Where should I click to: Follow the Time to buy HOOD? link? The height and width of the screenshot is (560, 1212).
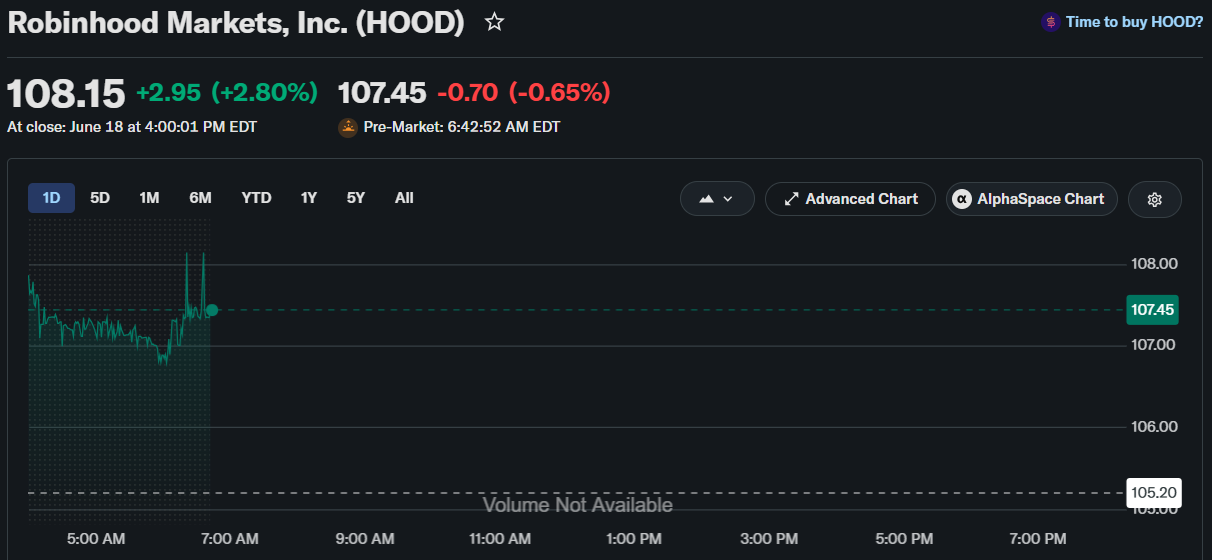(x=1134, y=21)
